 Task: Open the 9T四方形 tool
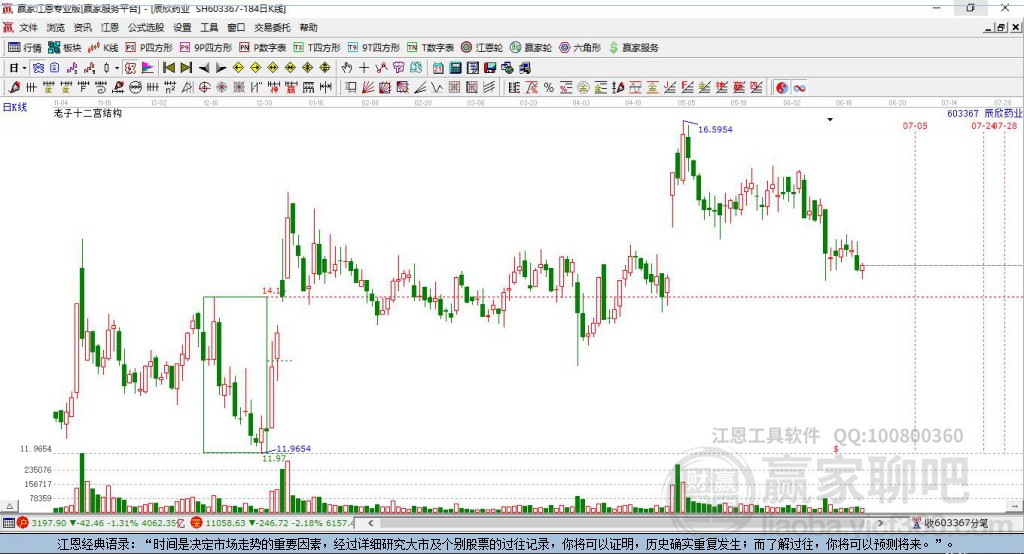coord(374,48)
